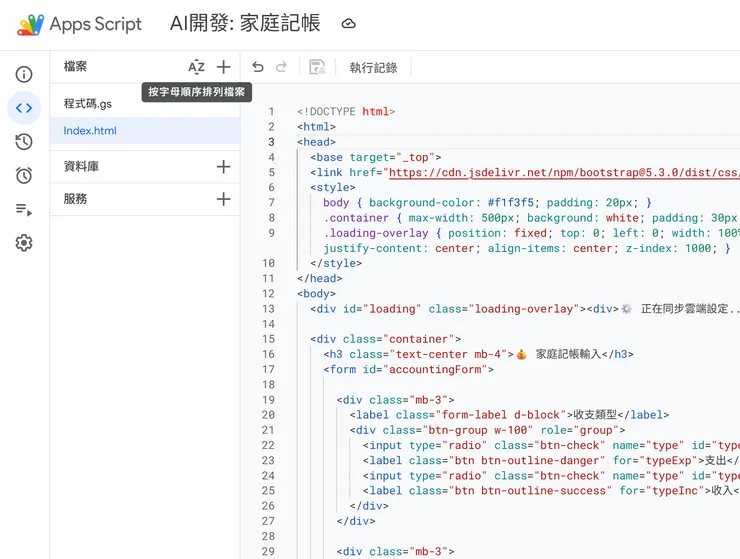This screenshot has width=740, height=559.
Task: Click the <style> opening tag line
Action: point(333,187)
